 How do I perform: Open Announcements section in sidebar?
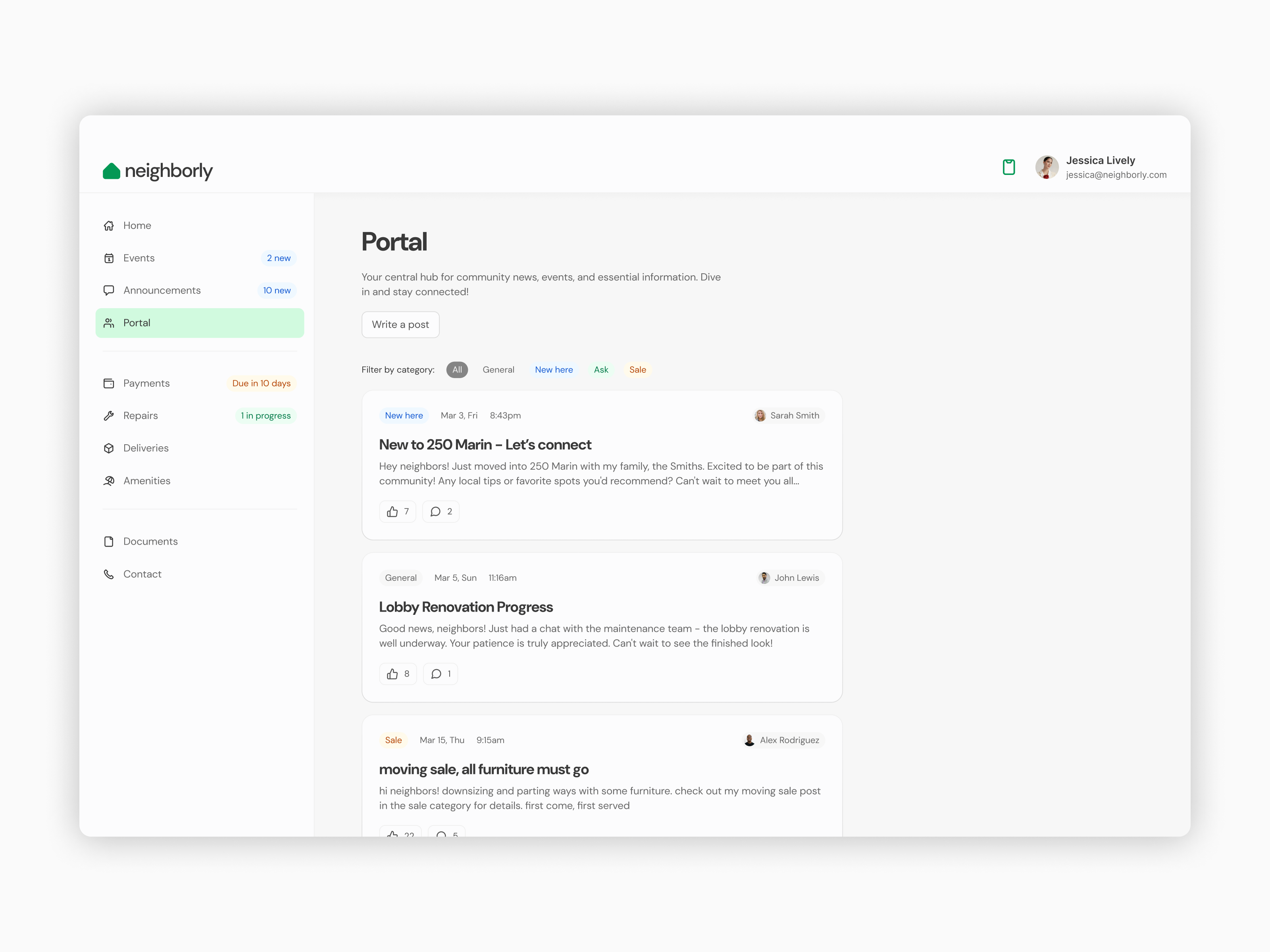click(x=162, y=290)
